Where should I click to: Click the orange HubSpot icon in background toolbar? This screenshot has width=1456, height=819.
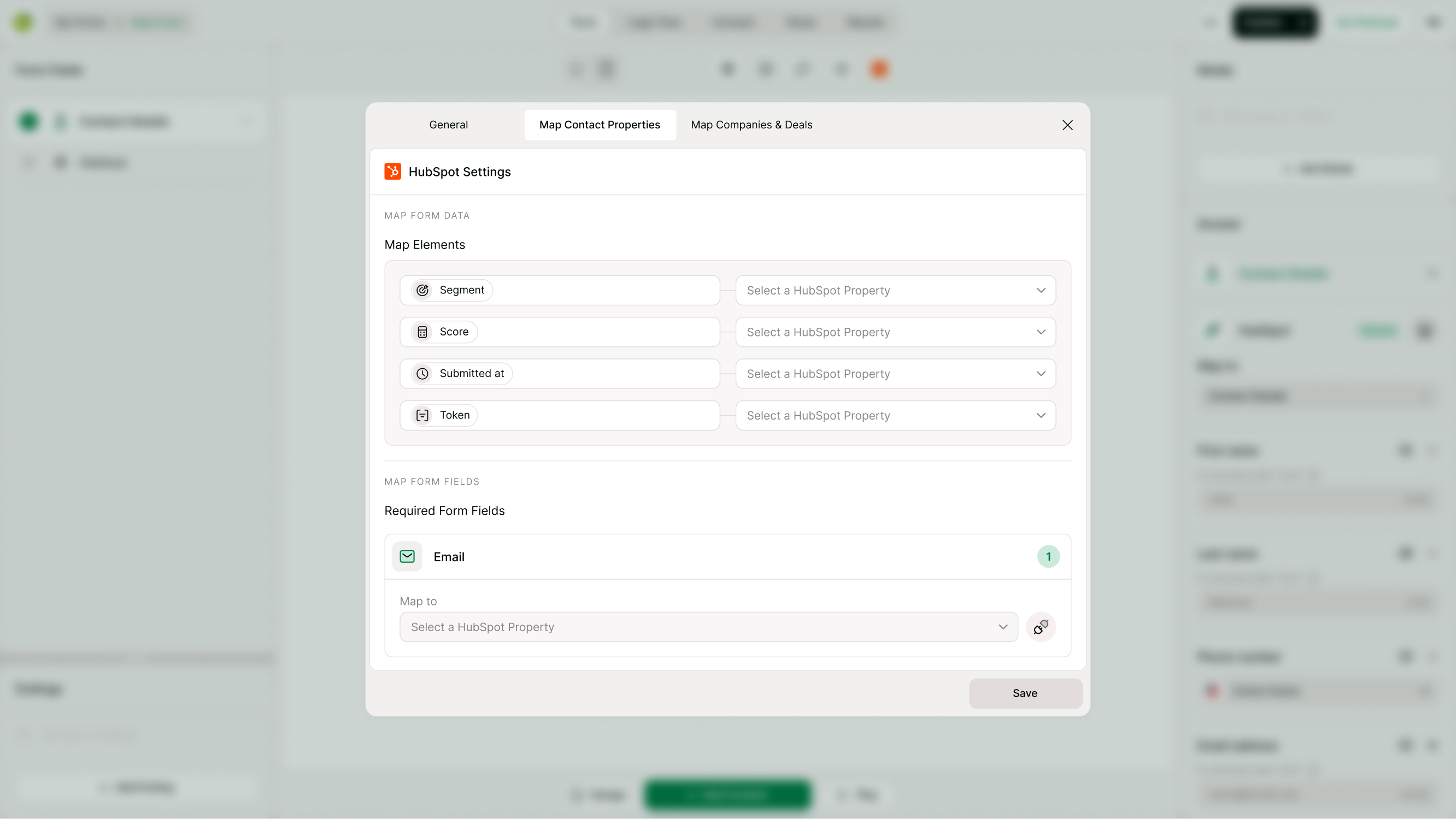pos(879,69)
